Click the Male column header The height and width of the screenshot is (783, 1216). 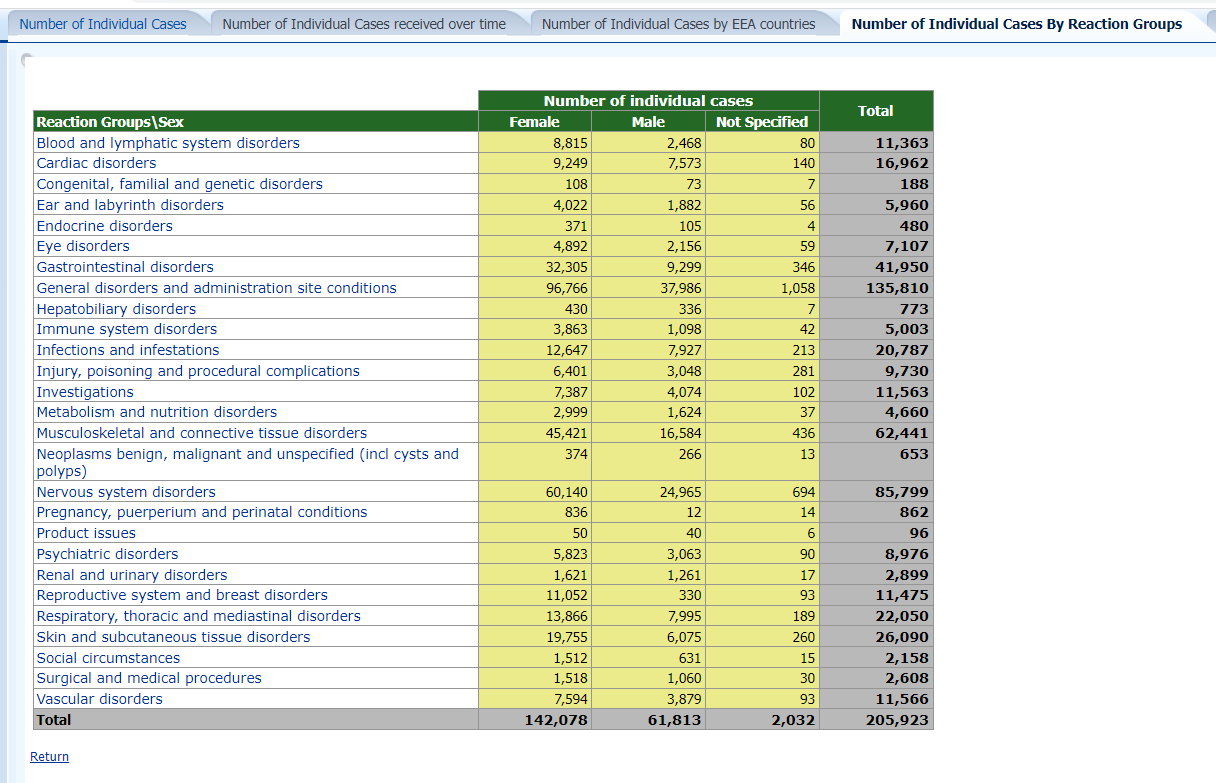click(648, 122)
